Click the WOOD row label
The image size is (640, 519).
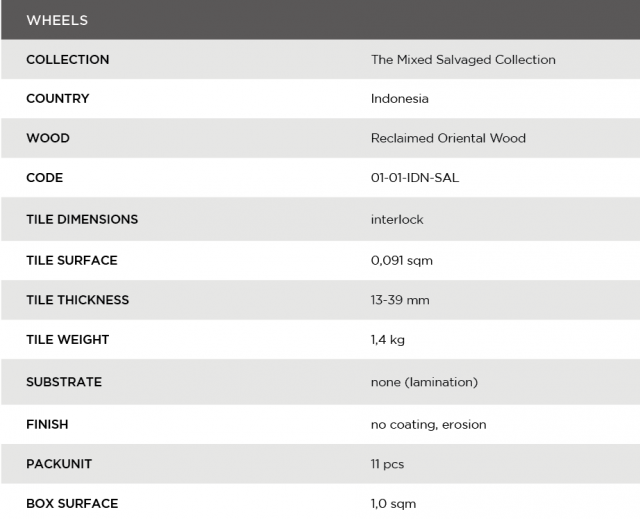(48, 138)
